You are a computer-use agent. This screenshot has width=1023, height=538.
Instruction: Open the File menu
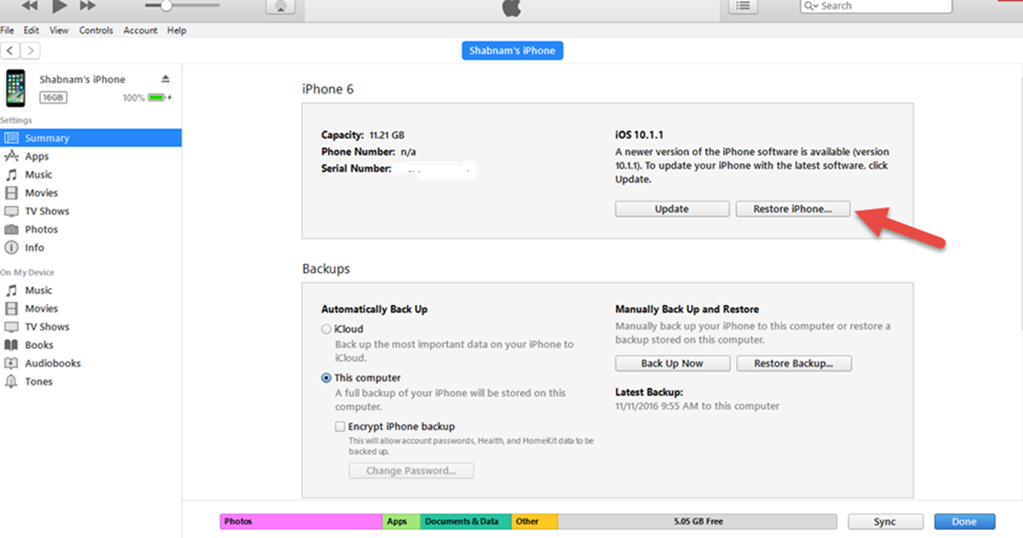tap(7, 30)
